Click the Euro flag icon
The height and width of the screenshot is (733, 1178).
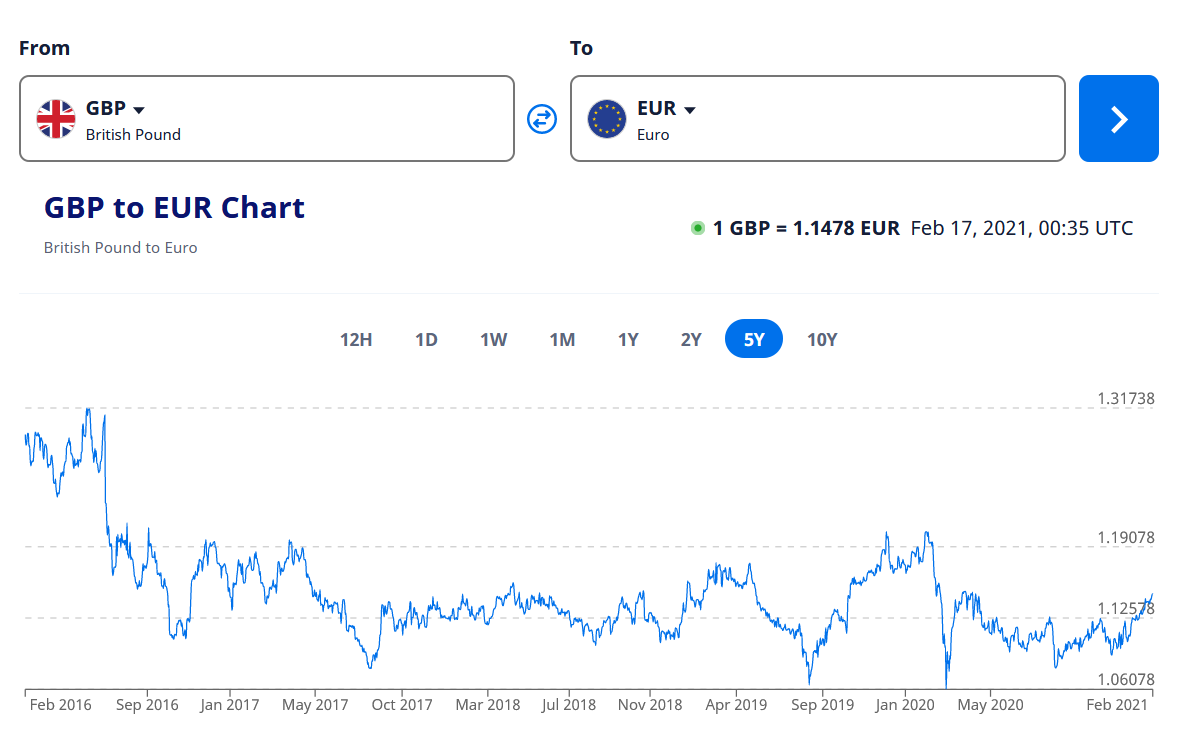(x=607, y=119)
